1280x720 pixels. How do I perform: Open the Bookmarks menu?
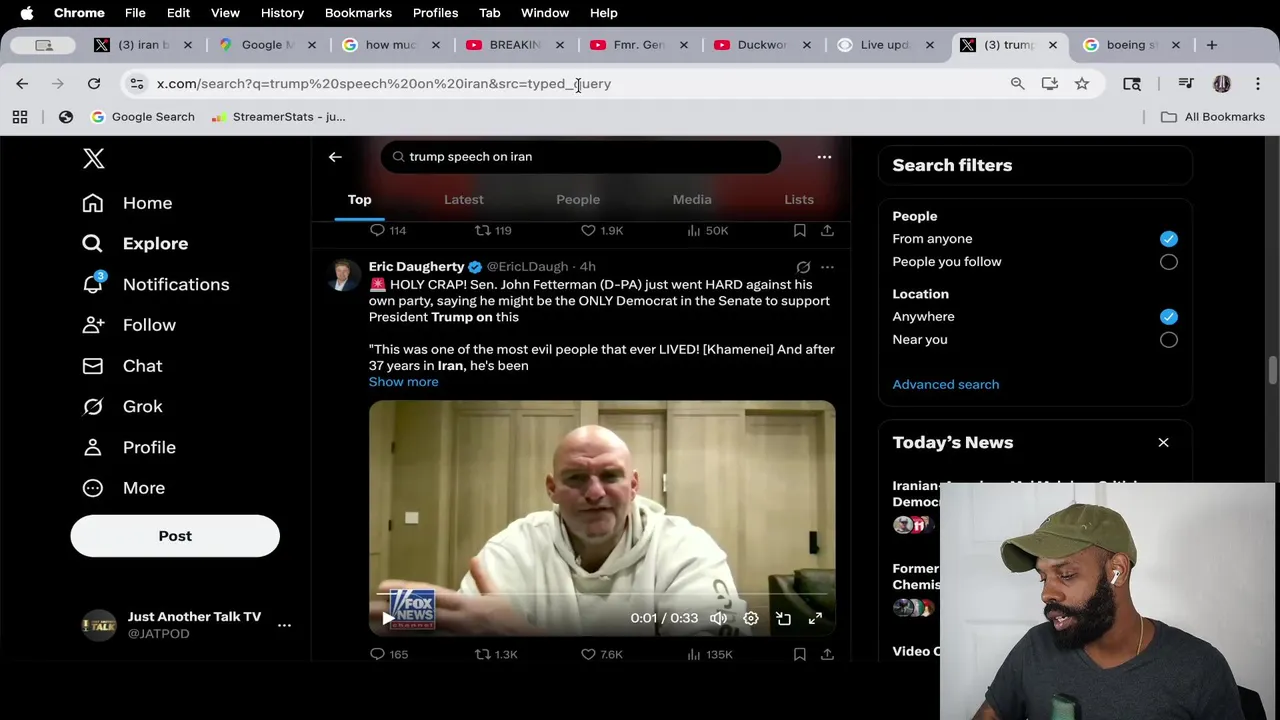click(x=358, y=13)
